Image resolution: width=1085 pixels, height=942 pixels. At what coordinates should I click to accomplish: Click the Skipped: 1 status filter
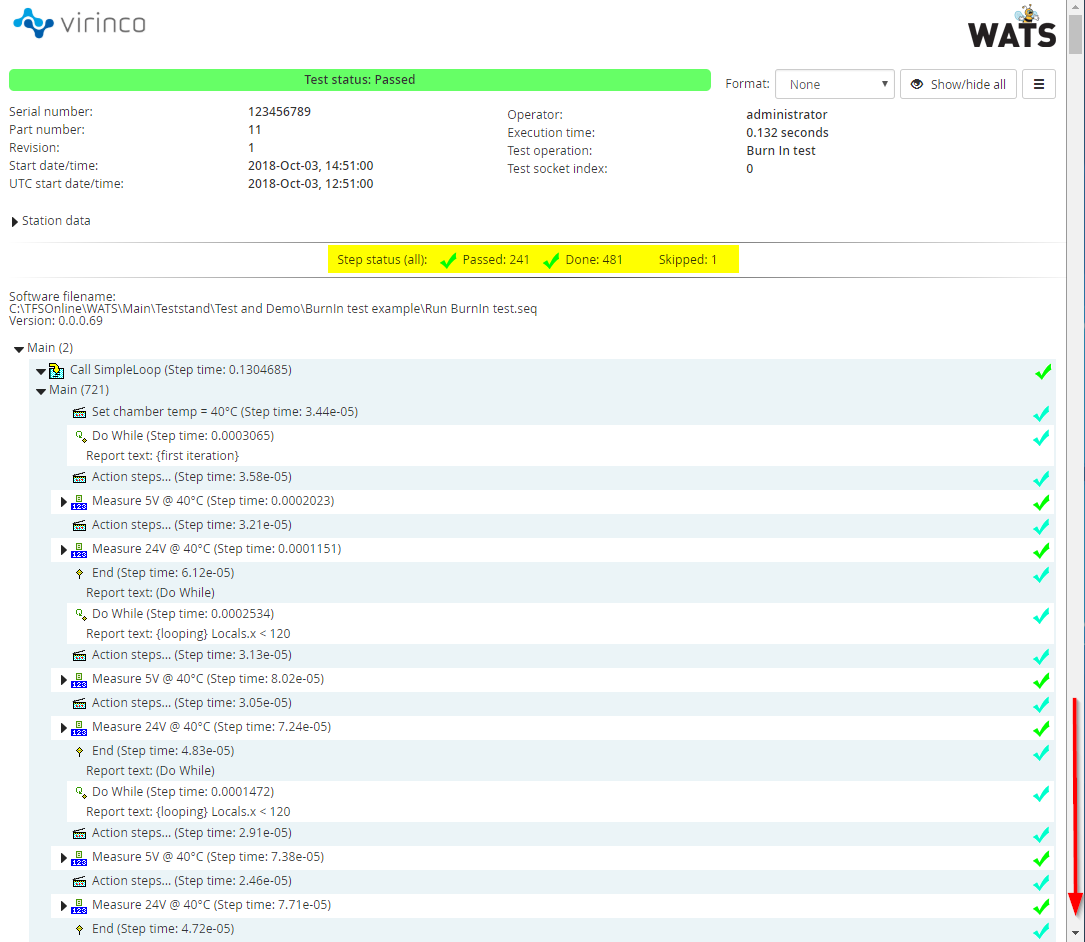tap(687, 260)
